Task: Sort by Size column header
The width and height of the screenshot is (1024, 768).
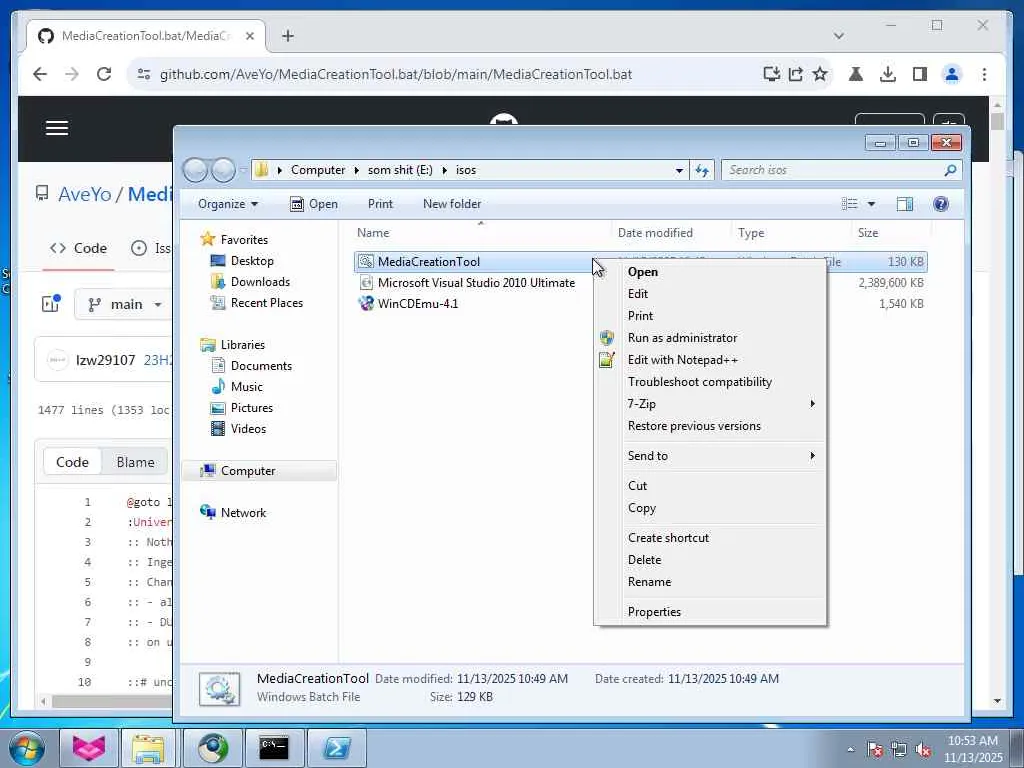Action: 867,233
